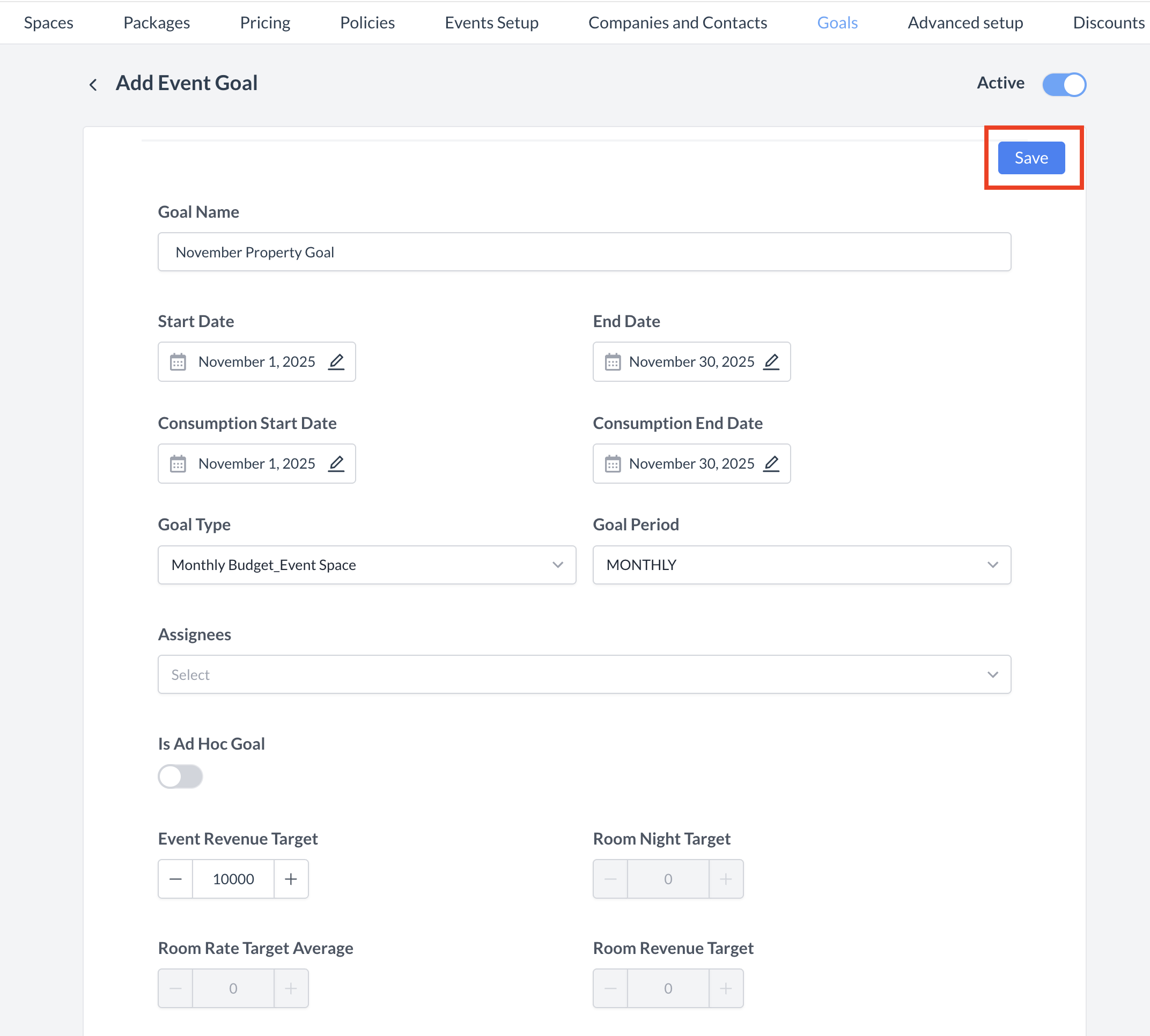Open the Goal Type dropdown
1150x1036 pixels.
pyautogui.click(x=367, y=565)
